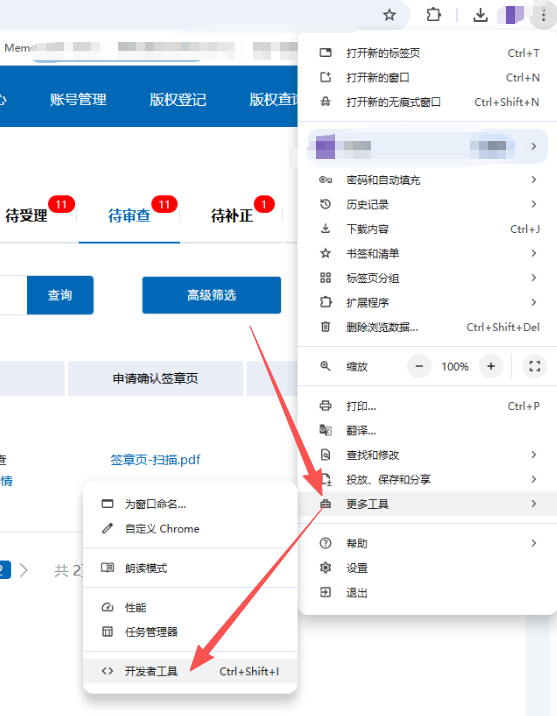Expand 密码和自动填充 submenu
557x716 pixels.
click(534, 179)
